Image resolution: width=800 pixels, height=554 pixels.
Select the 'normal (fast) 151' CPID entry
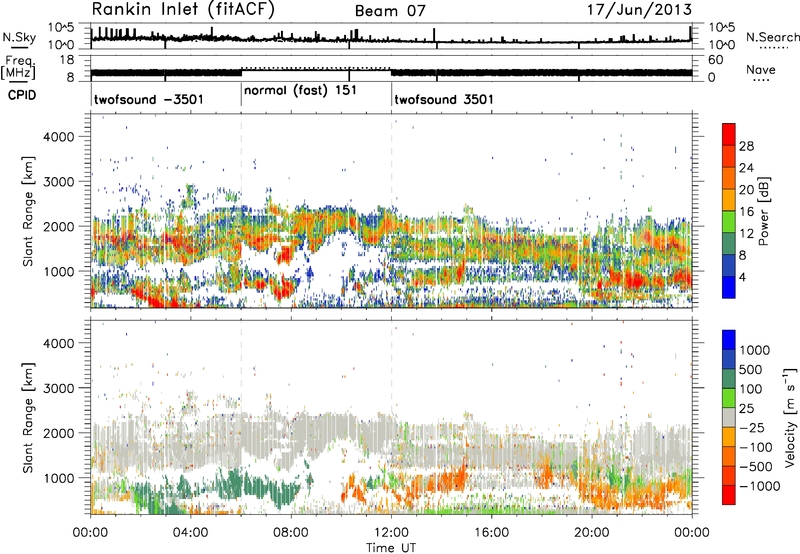tap(300, 91)
